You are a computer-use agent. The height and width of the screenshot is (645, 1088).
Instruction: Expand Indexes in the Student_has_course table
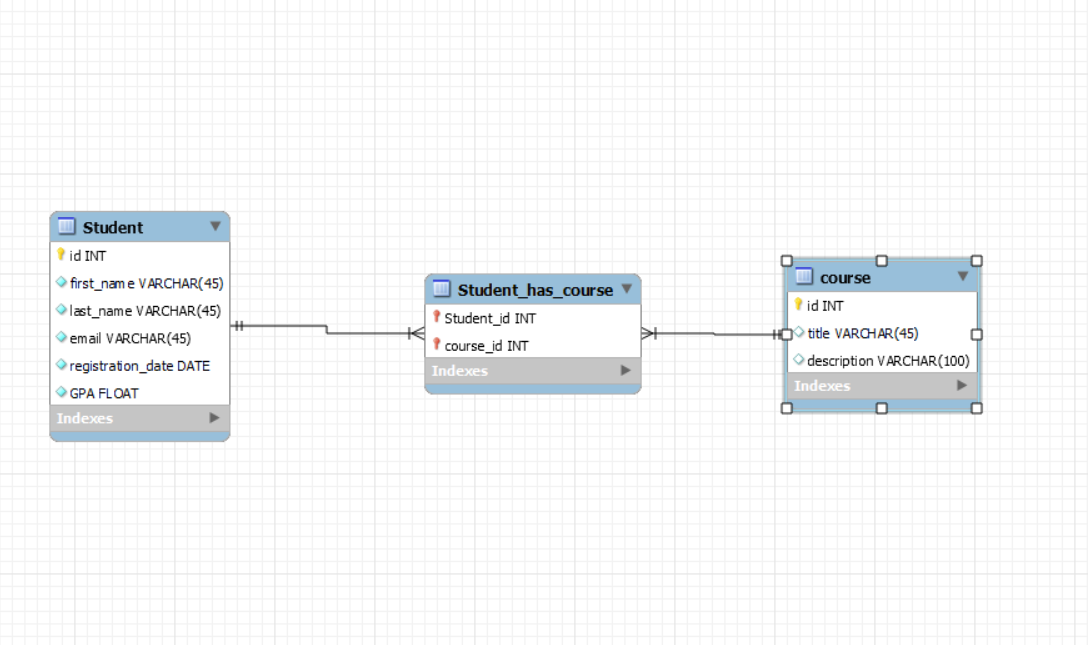coord(627,370)
